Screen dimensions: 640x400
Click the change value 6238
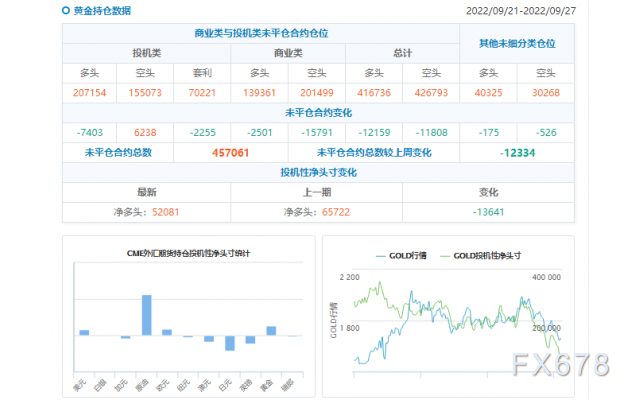click(145, 133)
